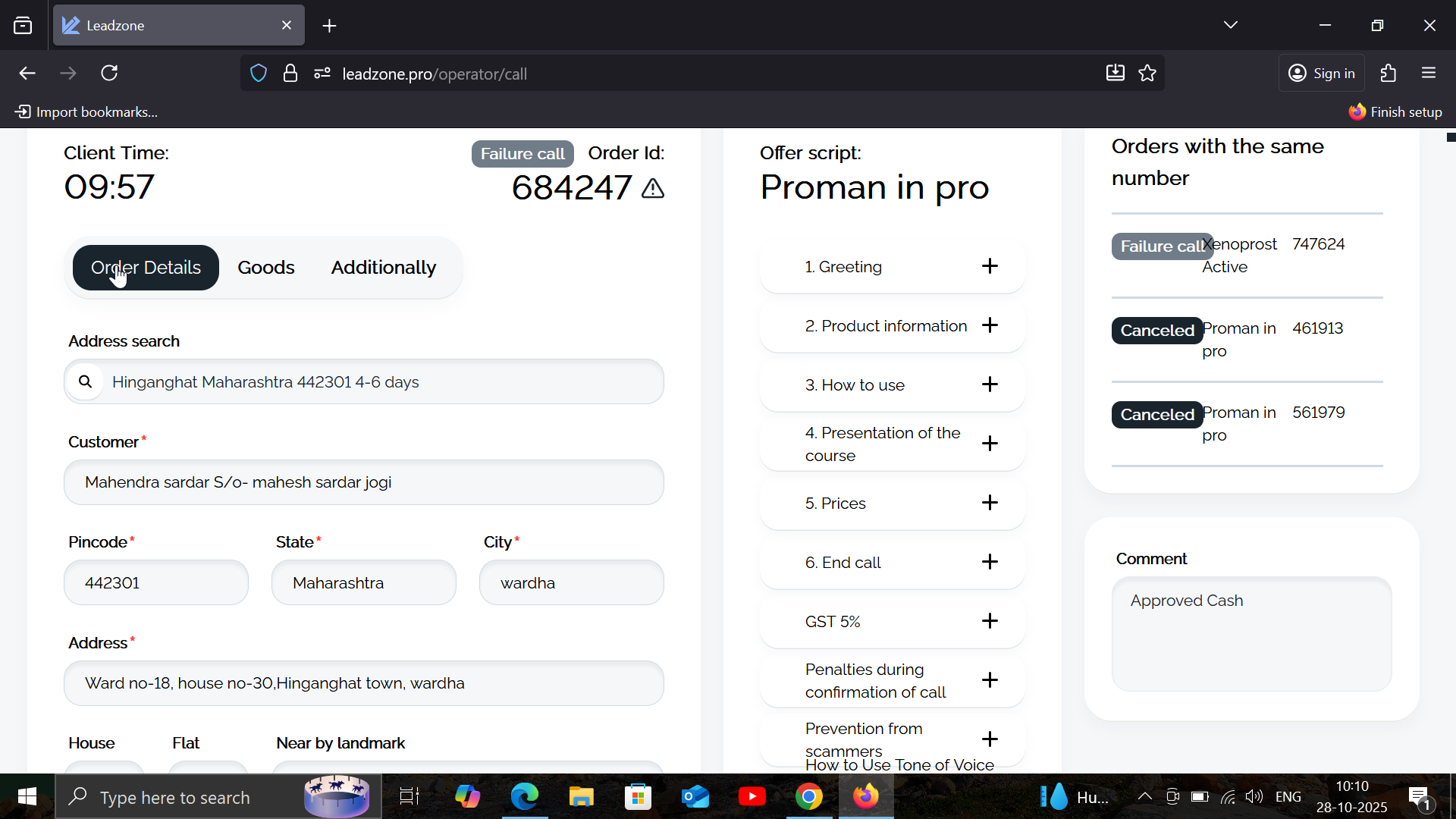This screenshot has height=819, width=1456.
Task: Expand the 6. End call section
Action: click(990, 562)
